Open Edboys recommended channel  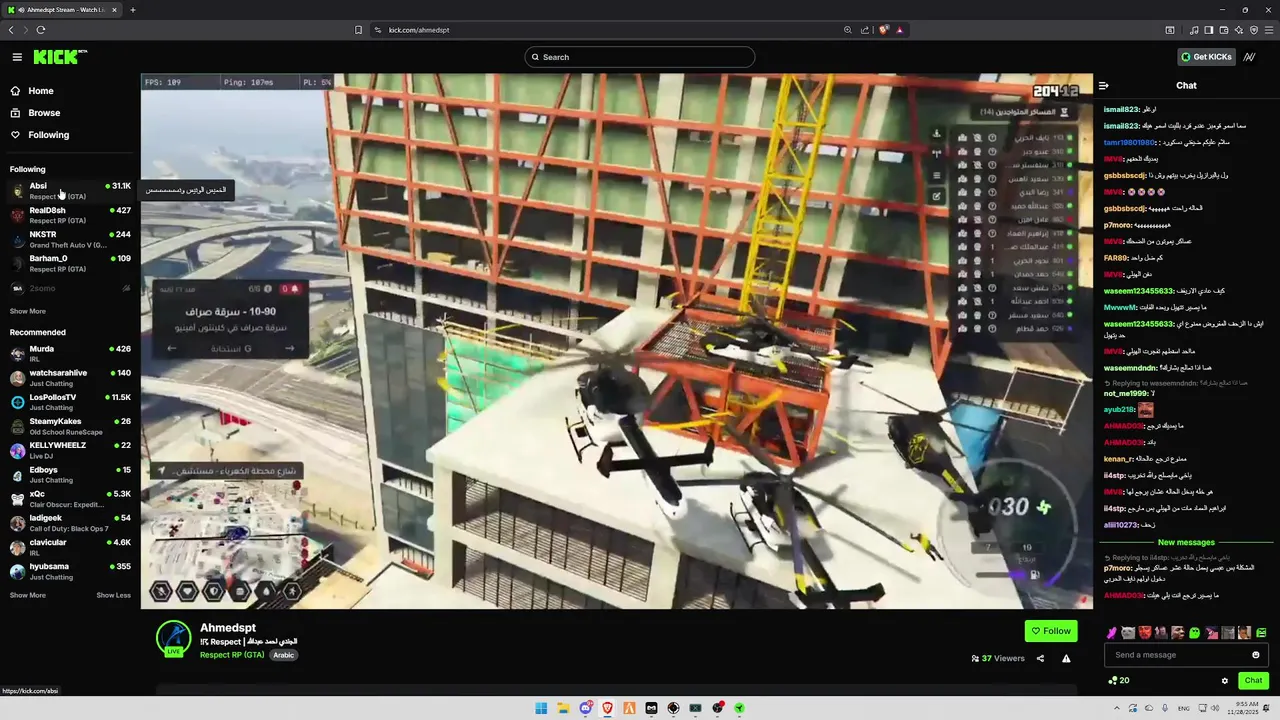coord(70,474)
